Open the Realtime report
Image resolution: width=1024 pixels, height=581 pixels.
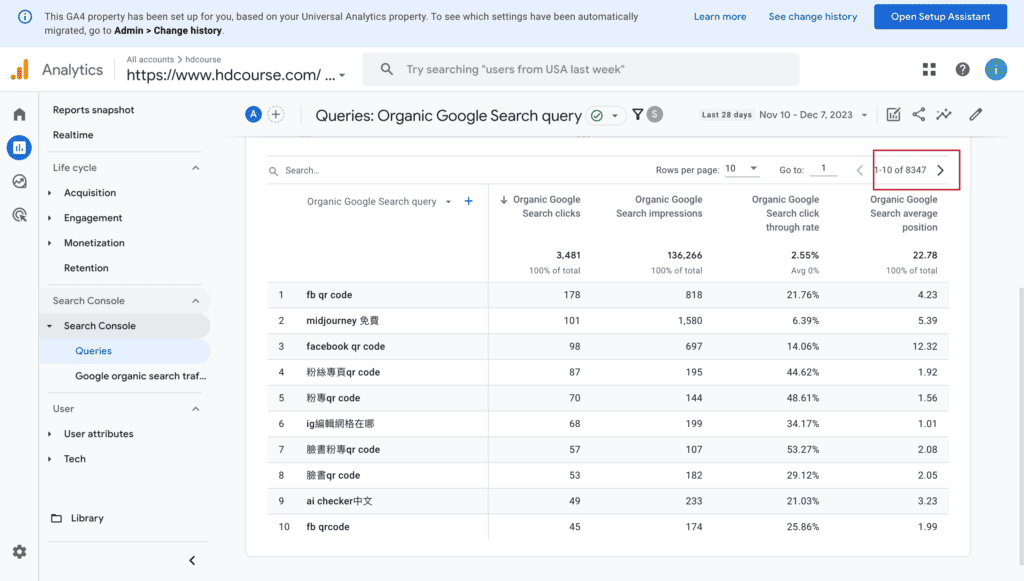73,134
